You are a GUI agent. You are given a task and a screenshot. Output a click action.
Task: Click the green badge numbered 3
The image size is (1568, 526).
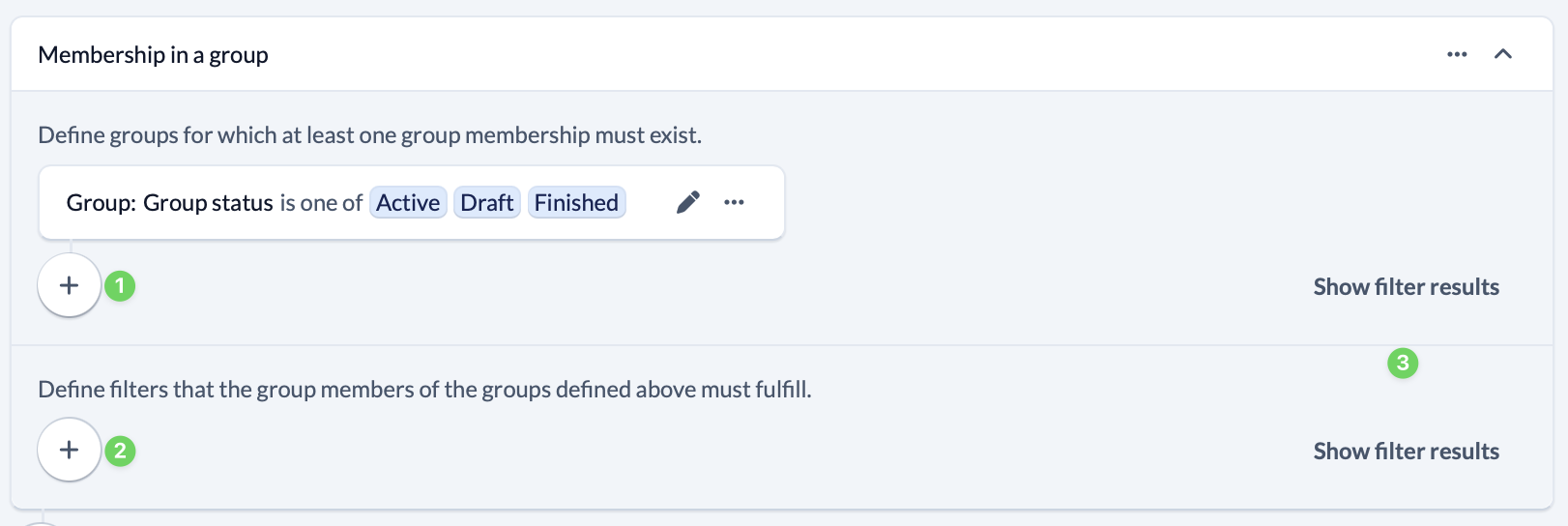coord(1403,364)
